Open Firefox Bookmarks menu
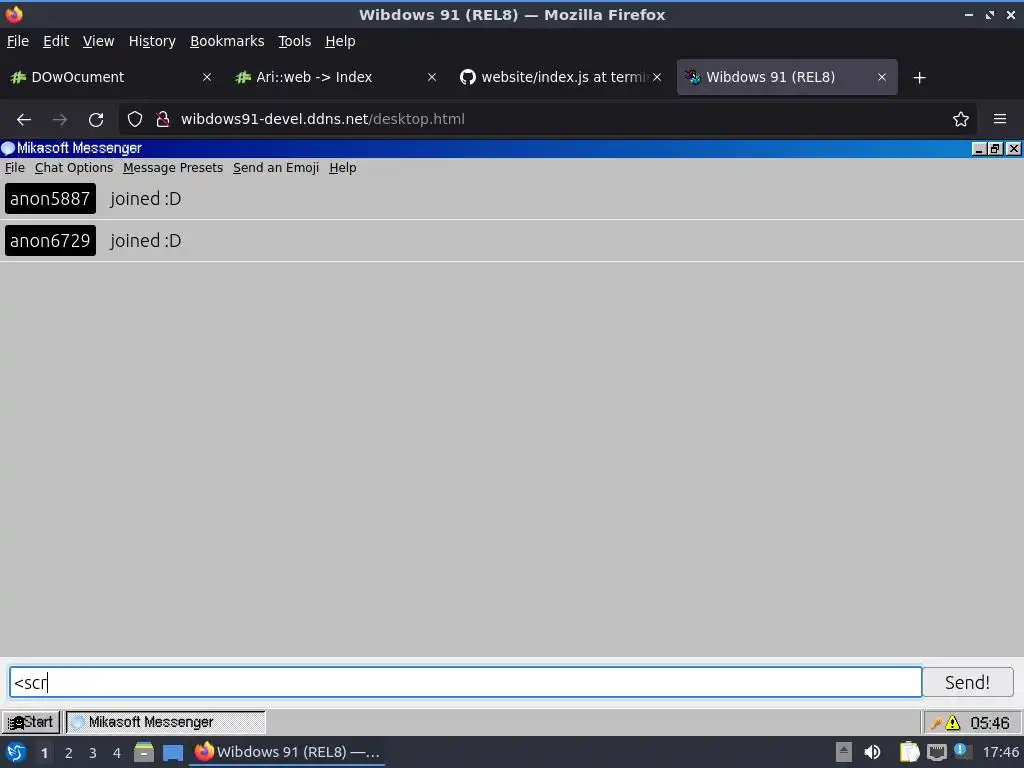 [x=227, y=41]
